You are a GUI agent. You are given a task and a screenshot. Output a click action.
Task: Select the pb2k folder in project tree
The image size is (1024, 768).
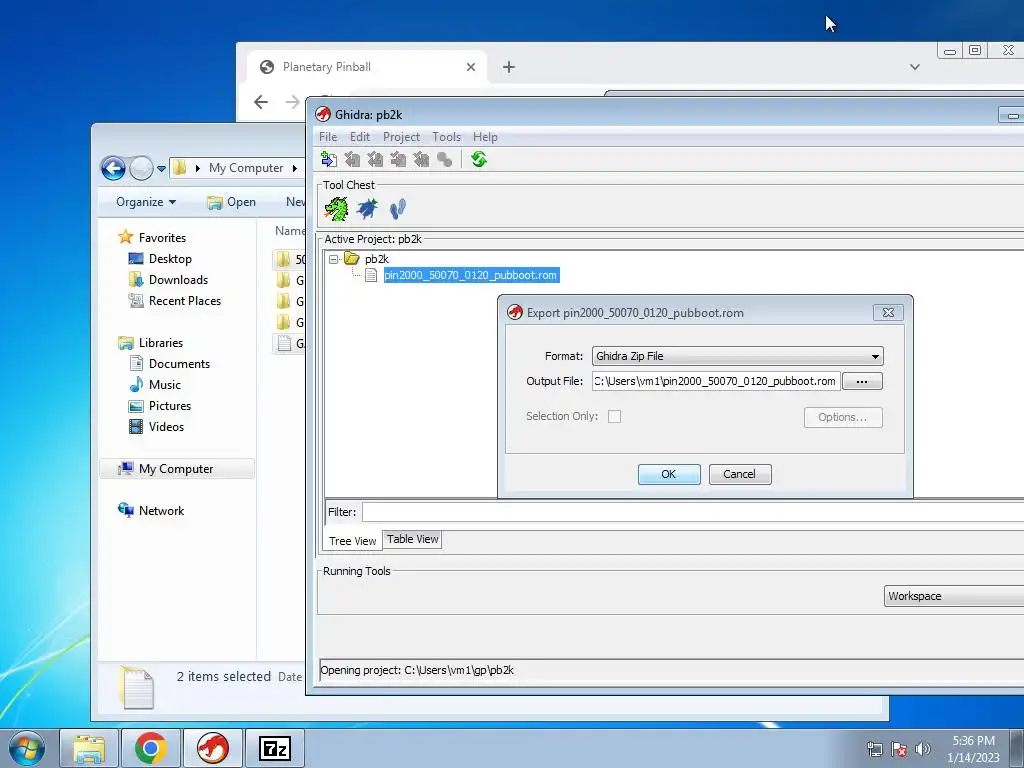tap(376, 259)
